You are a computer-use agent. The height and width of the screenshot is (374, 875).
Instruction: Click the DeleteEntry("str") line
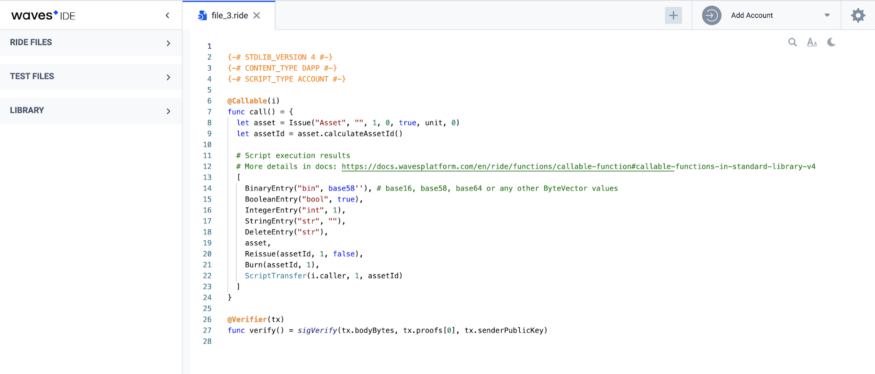click(x=286, y=232)
